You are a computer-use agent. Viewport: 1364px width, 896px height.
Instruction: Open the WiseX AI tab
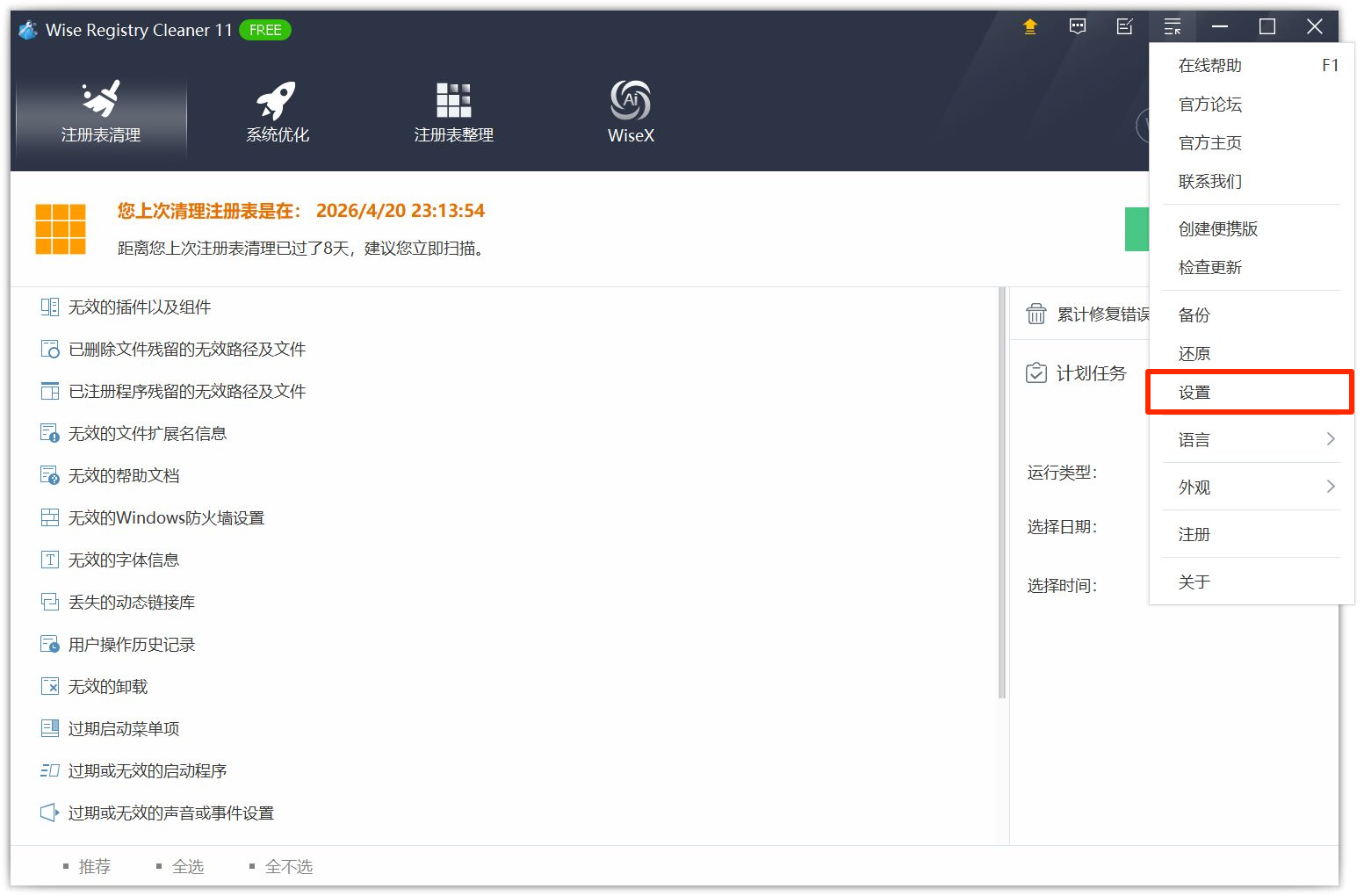(631, 113)
